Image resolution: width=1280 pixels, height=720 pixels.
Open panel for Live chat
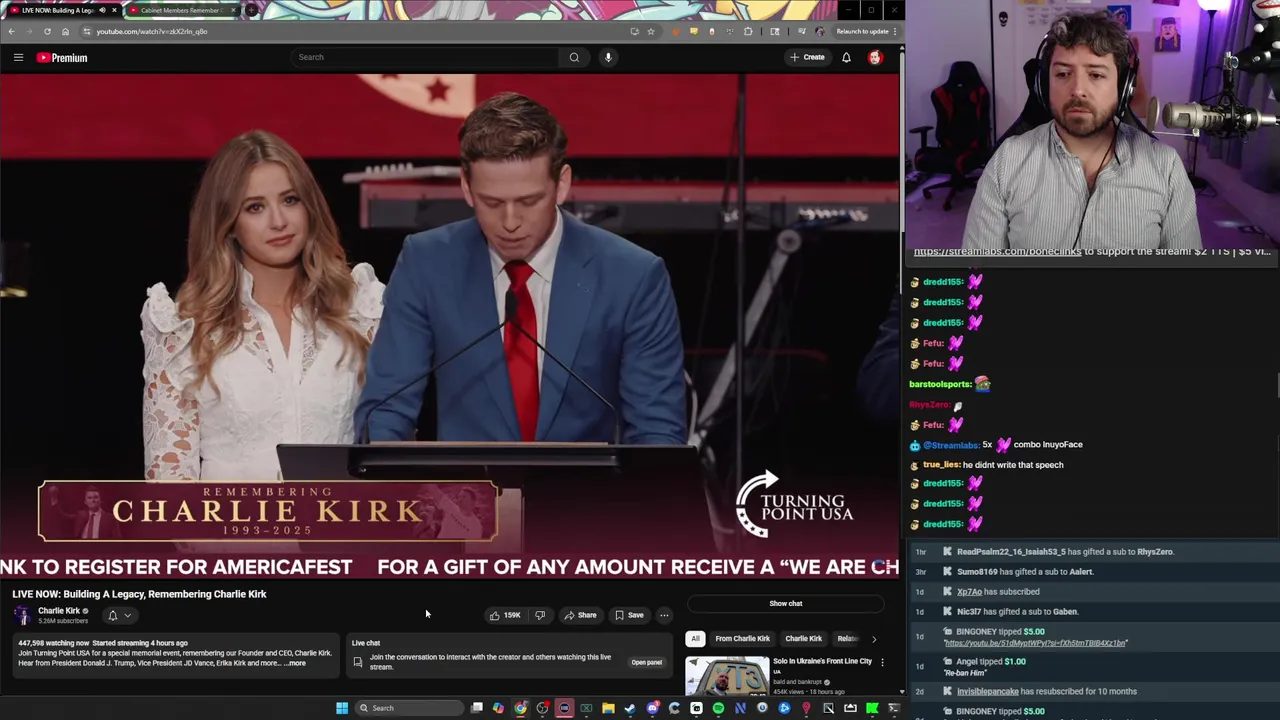click(x=646, y=662)
